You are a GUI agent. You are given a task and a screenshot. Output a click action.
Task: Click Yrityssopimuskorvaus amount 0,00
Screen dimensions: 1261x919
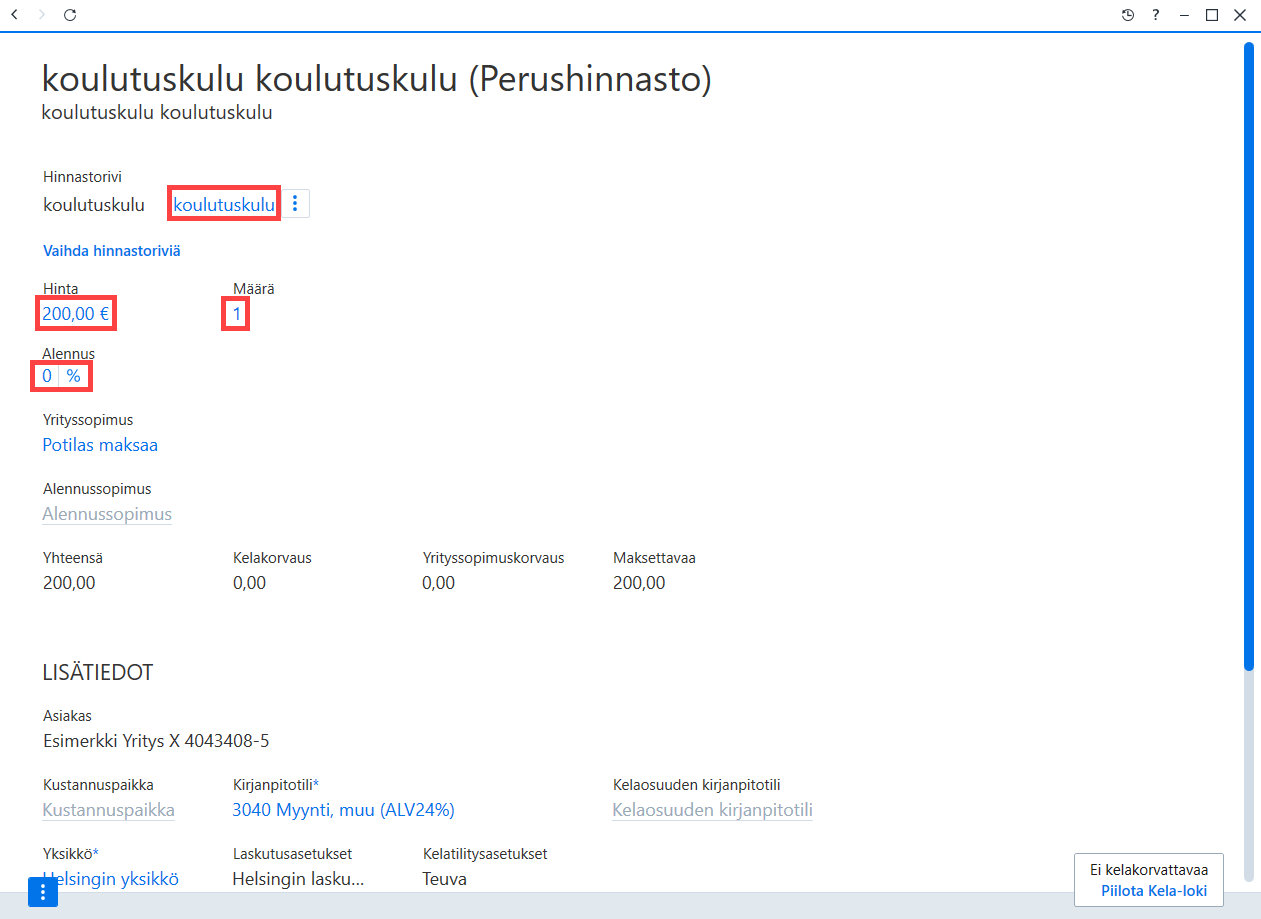439,583
